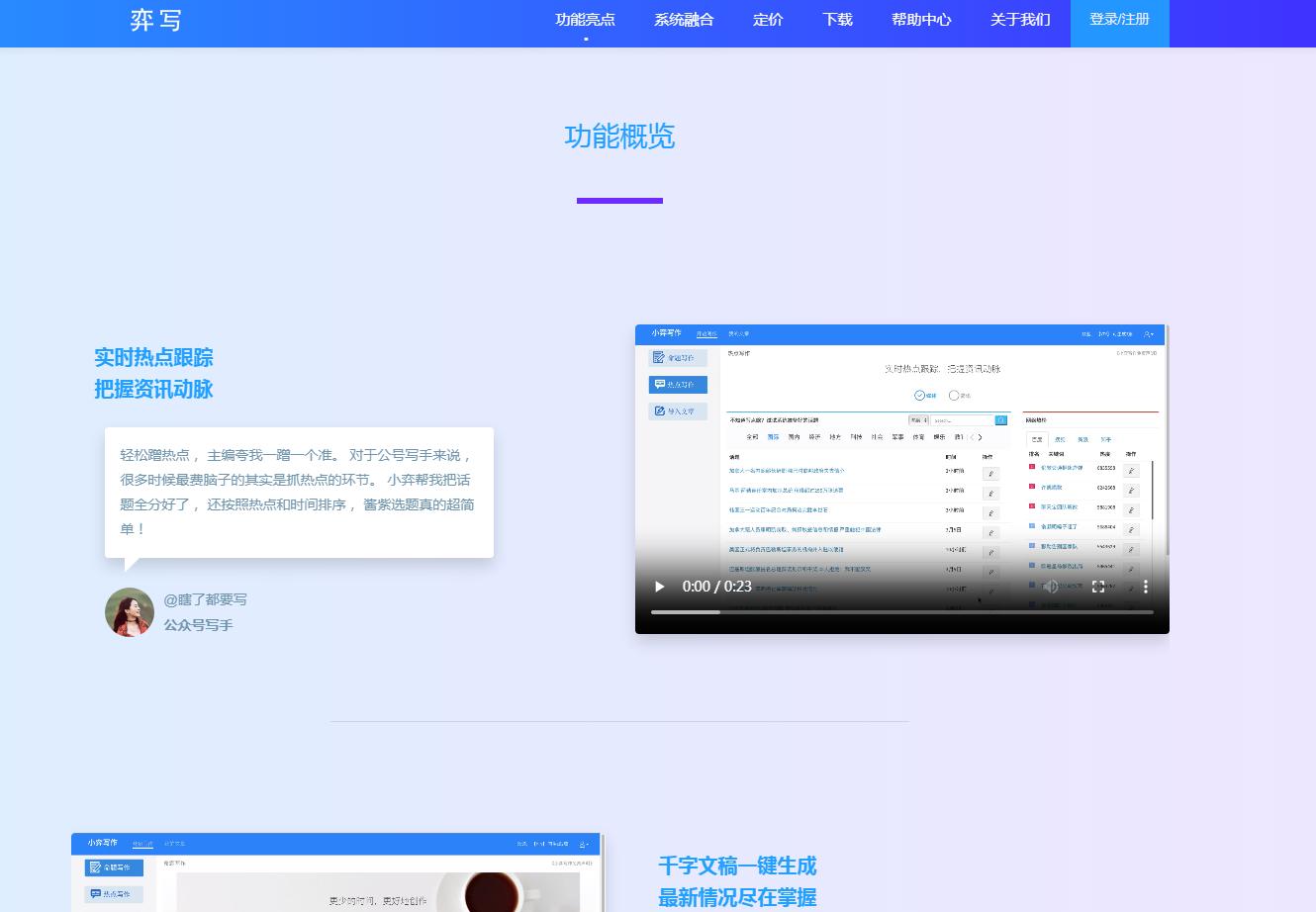Open the 下载 download page
1316x912 pixels.
click(x=837, y=20)
